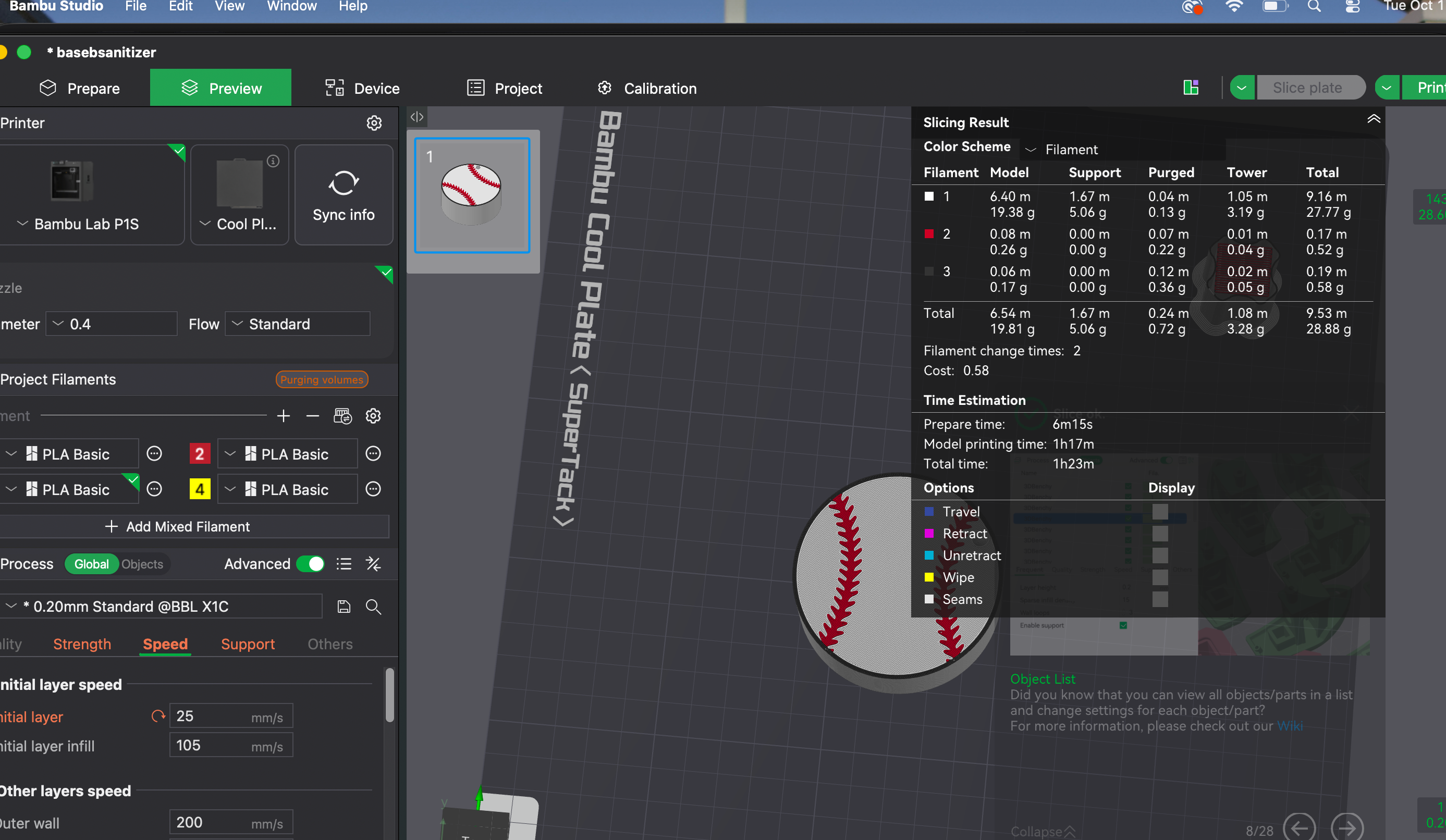Open macOS Control Center icon

click(1353, 6)
